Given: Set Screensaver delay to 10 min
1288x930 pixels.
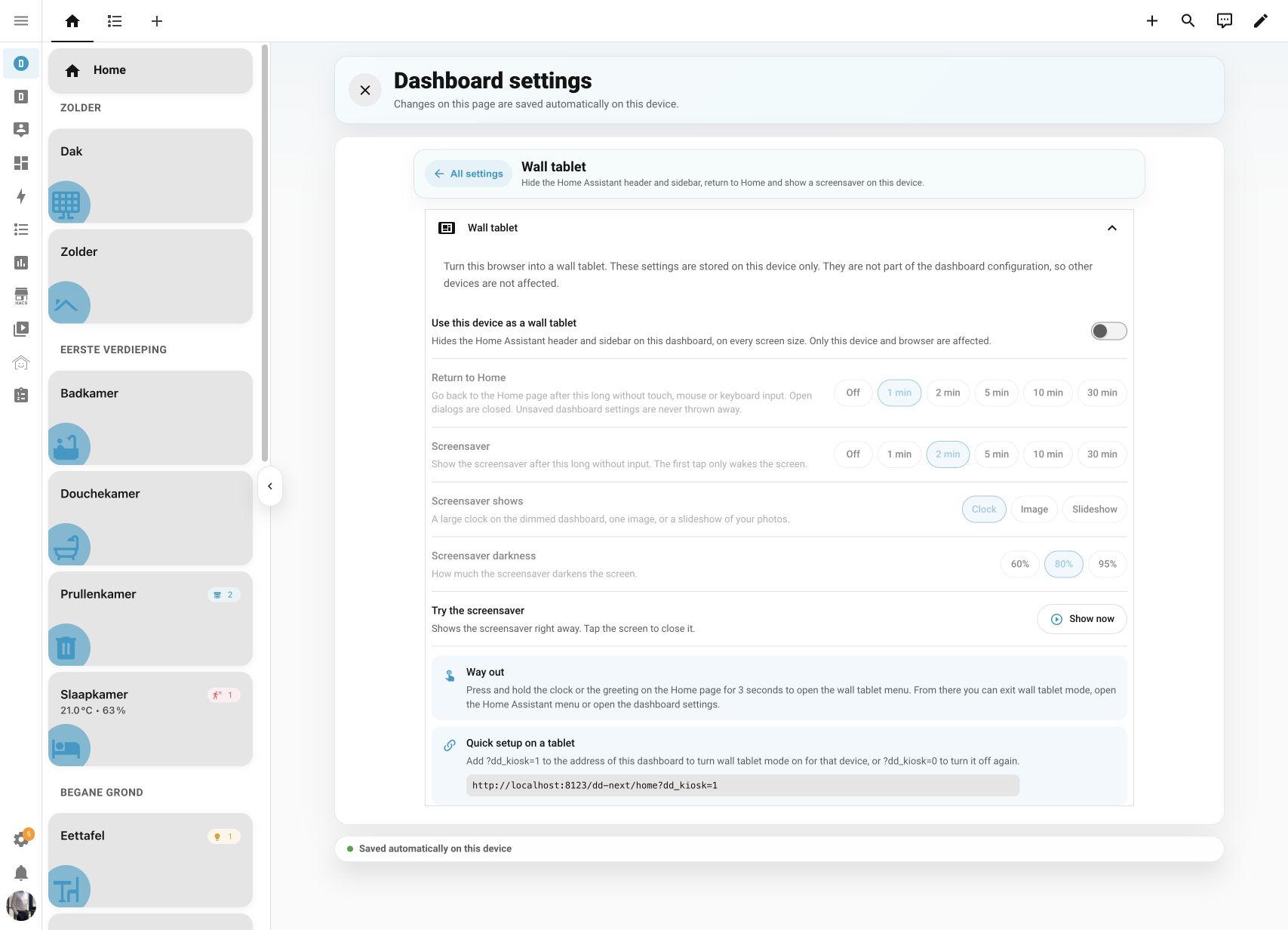Looking at the screenshot, I should (x=1047, y=454).
